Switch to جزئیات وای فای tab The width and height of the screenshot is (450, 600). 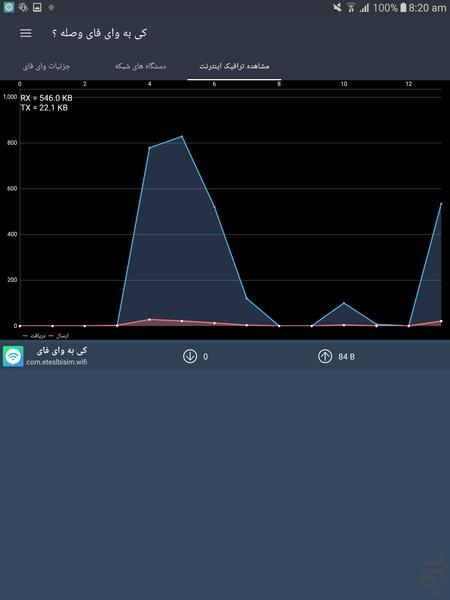click(x=47, y=66)
